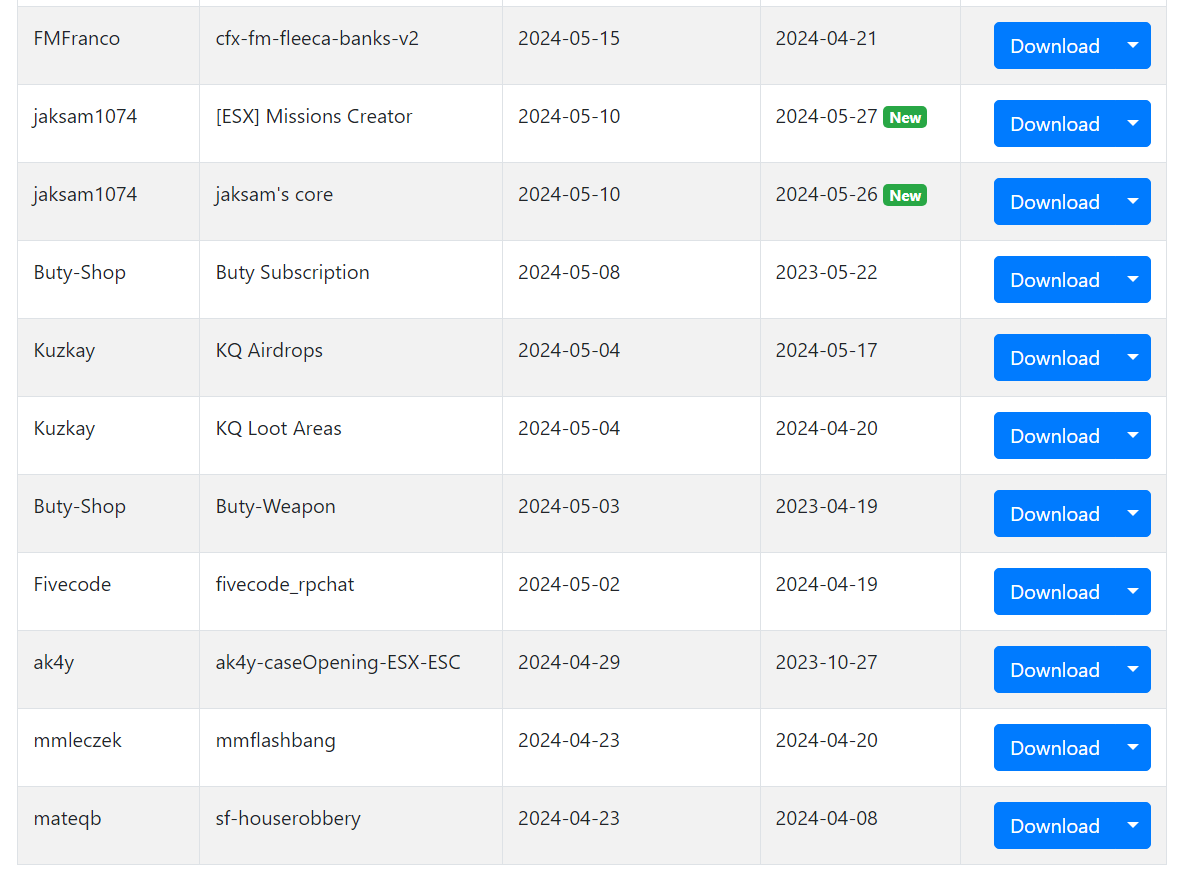Image resolution: width=1184 pixels, height=869 pixels.
Task: Select resource name jaksam's core
Action: coord(274,195)
